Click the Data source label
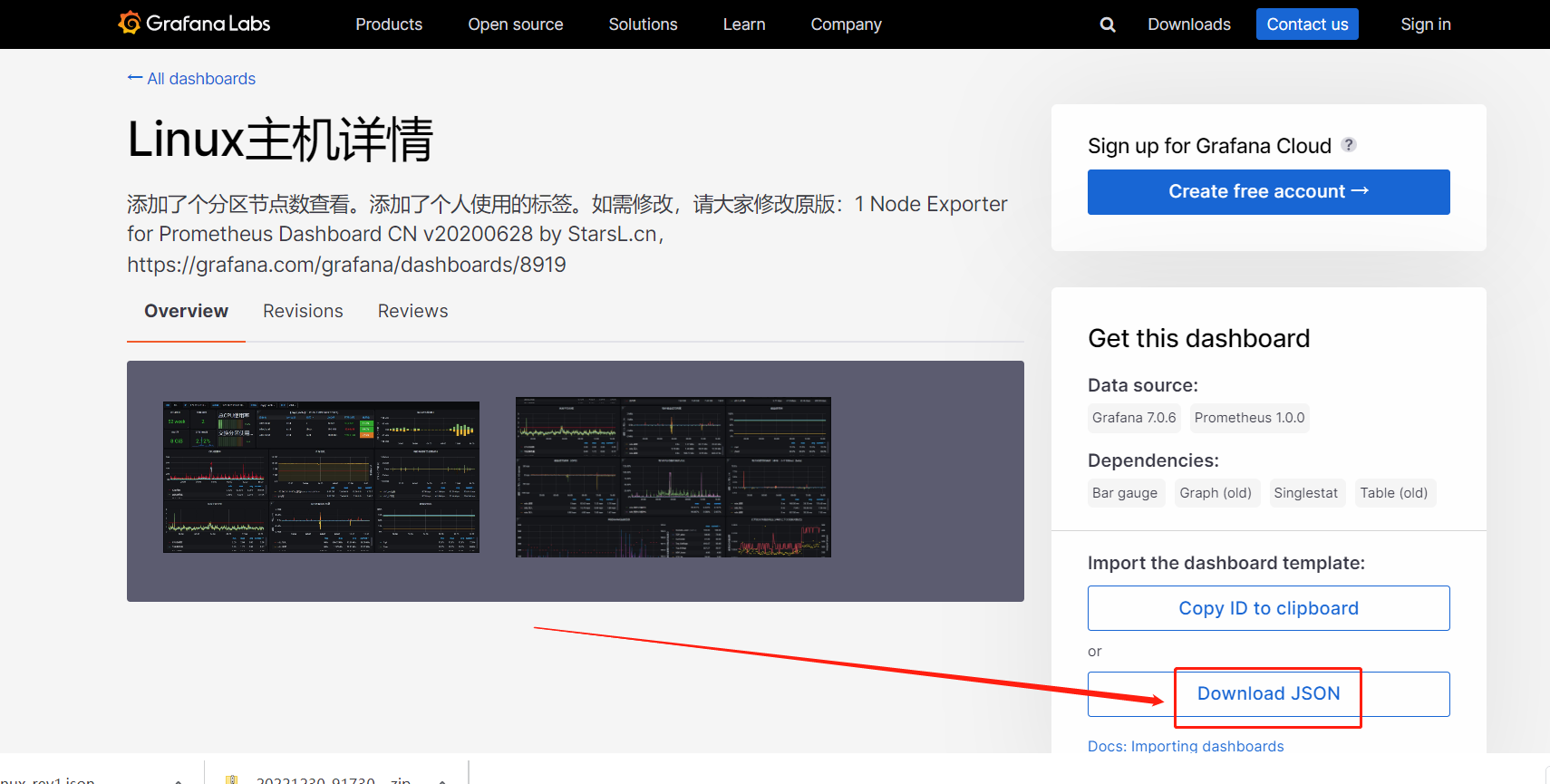 pos(1142,385)
